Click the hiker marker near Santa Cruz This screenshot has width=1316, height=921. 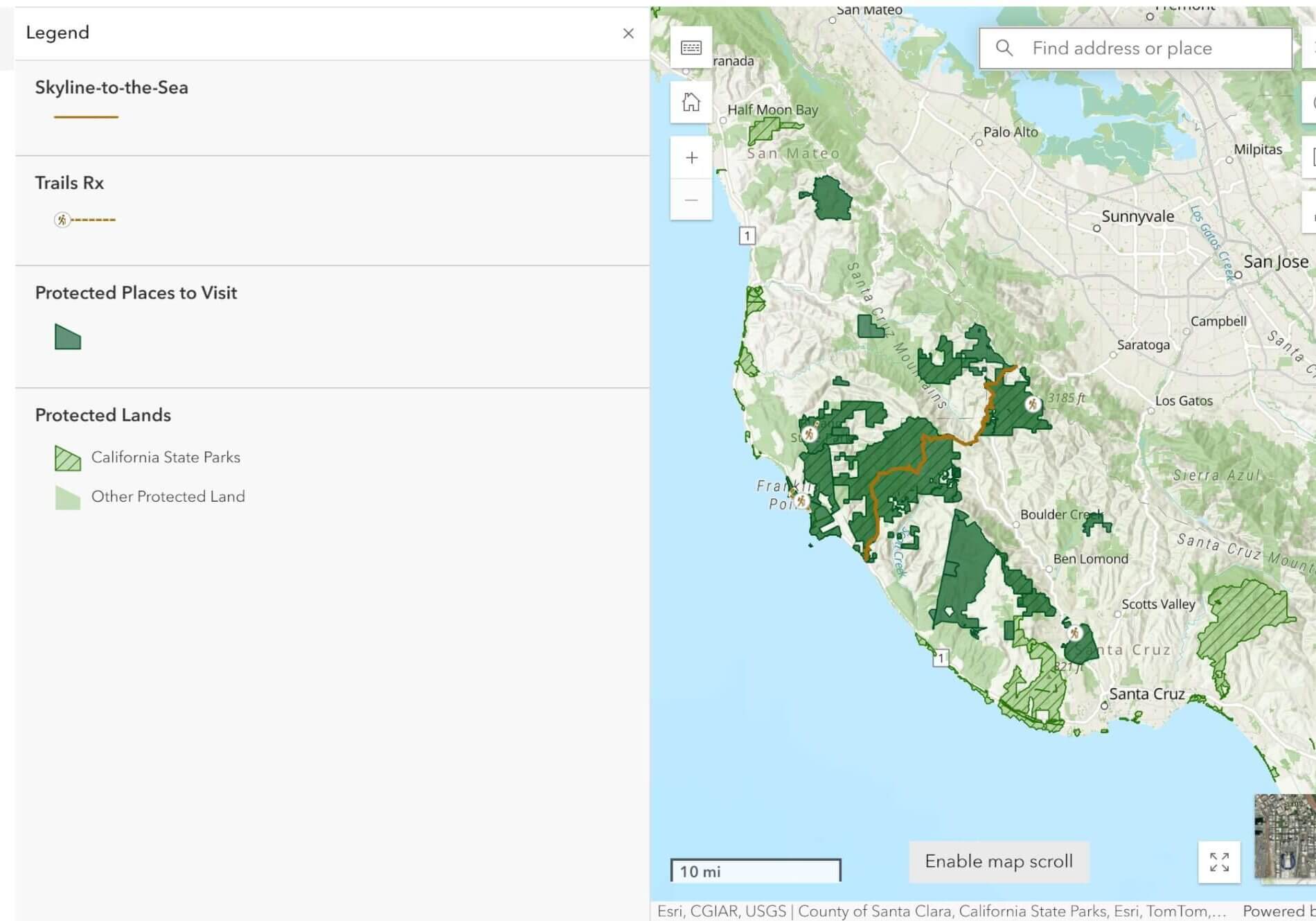1074,633
